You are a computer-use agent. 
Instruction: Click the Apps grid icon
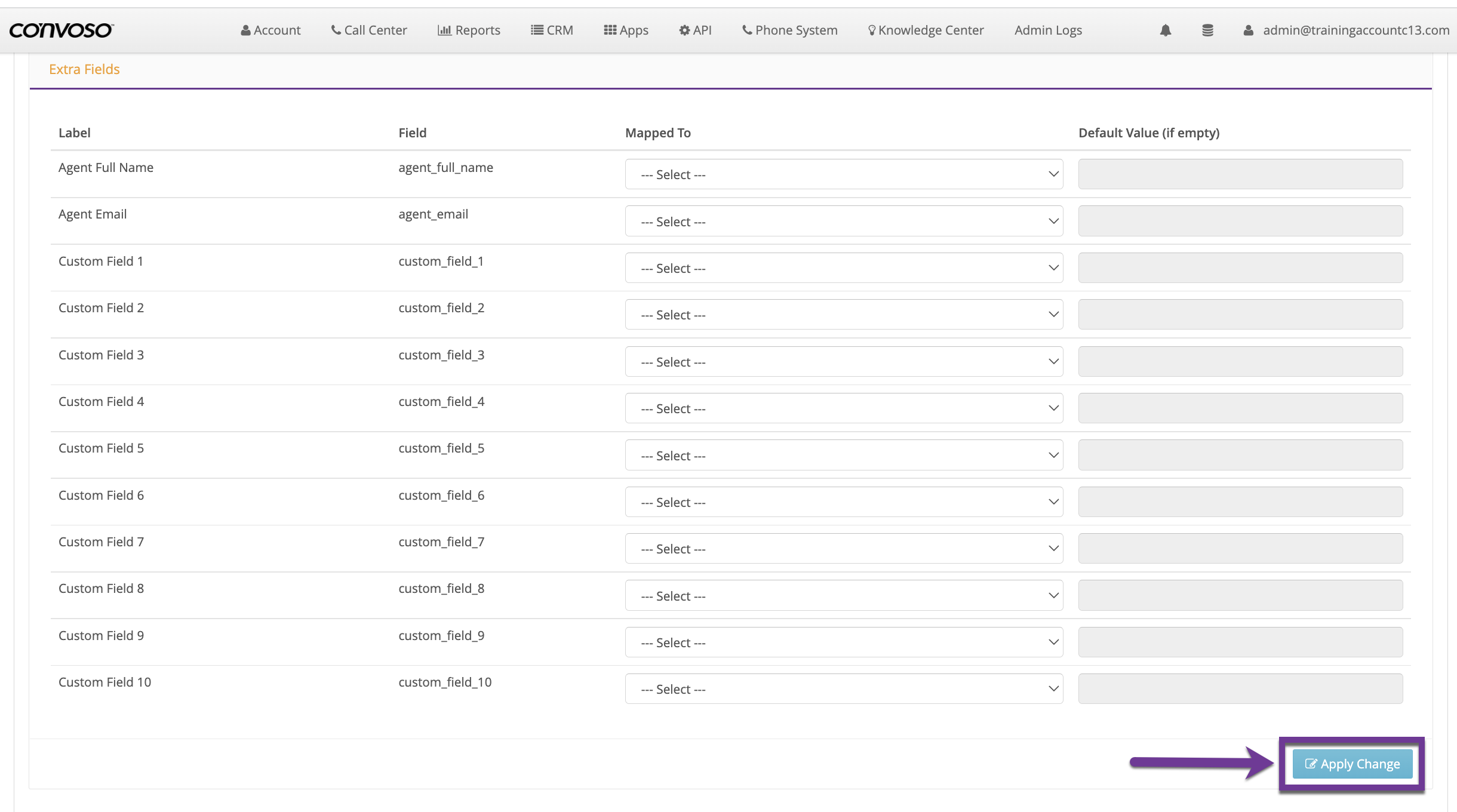610,30
